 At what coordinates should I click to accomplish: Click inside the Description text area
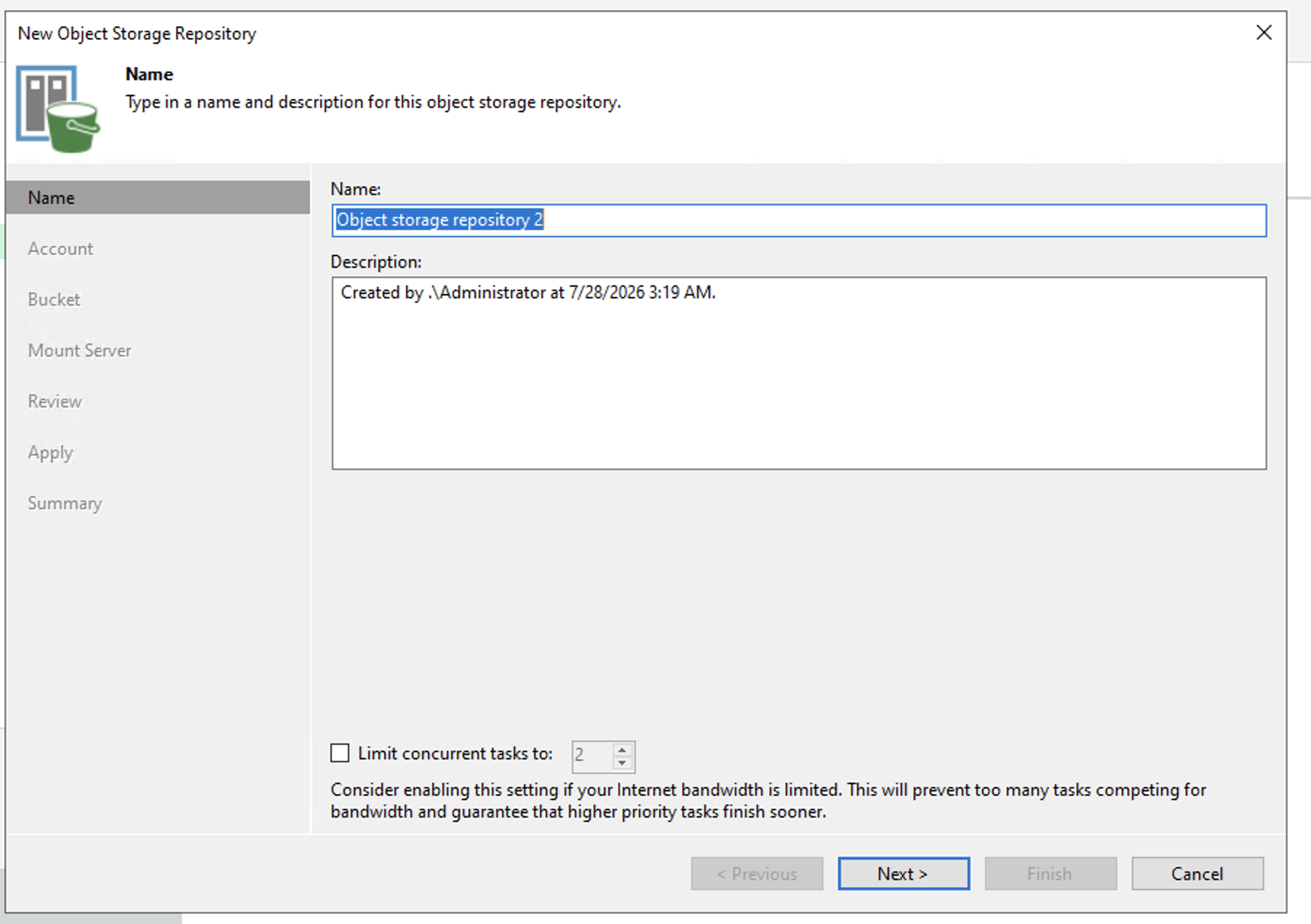coord(799,373)
